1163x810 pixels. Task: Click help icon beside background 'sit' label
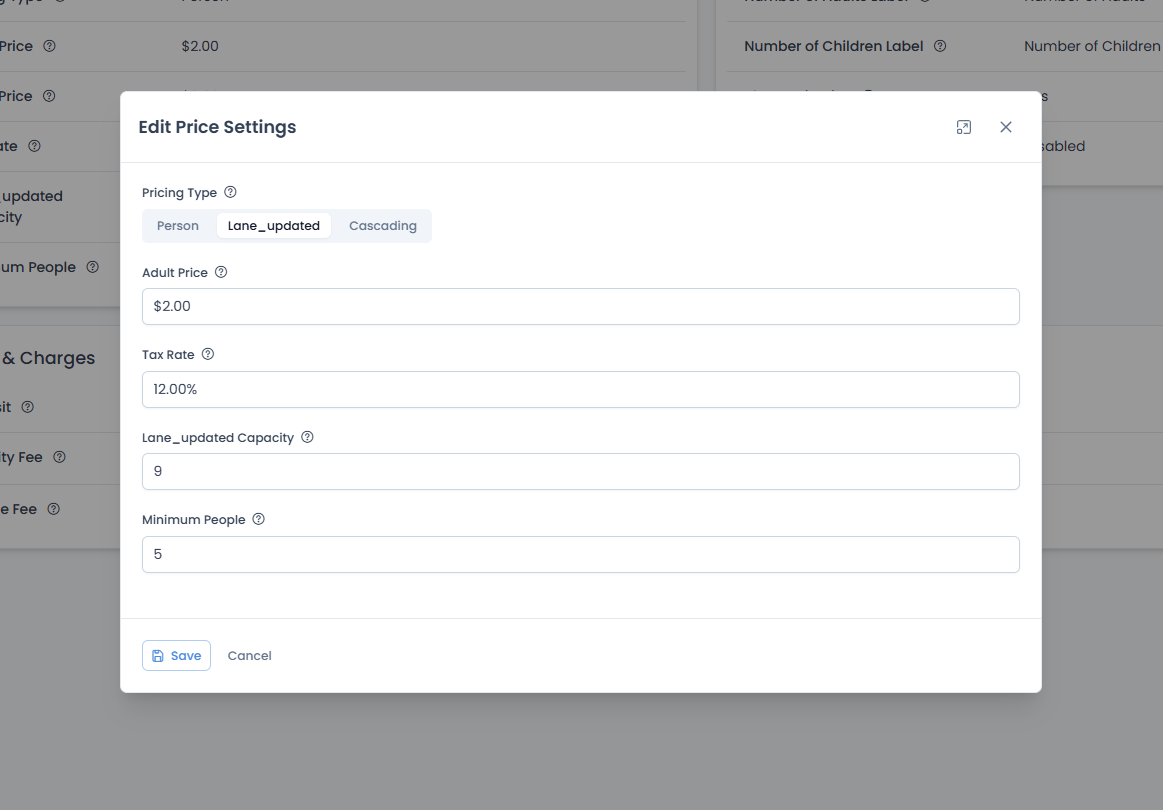pyautogui.click(x=27, y=406)
